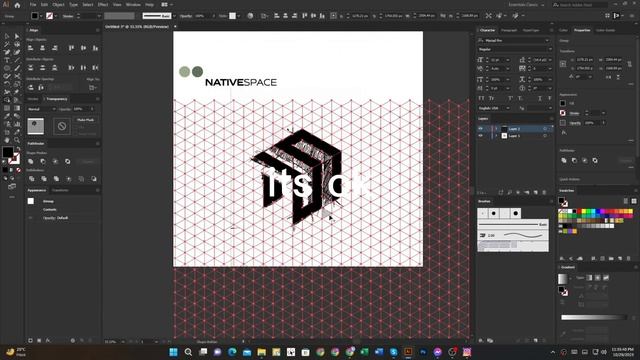
Task: Open the Effect menu
Action: click(103, 5)
